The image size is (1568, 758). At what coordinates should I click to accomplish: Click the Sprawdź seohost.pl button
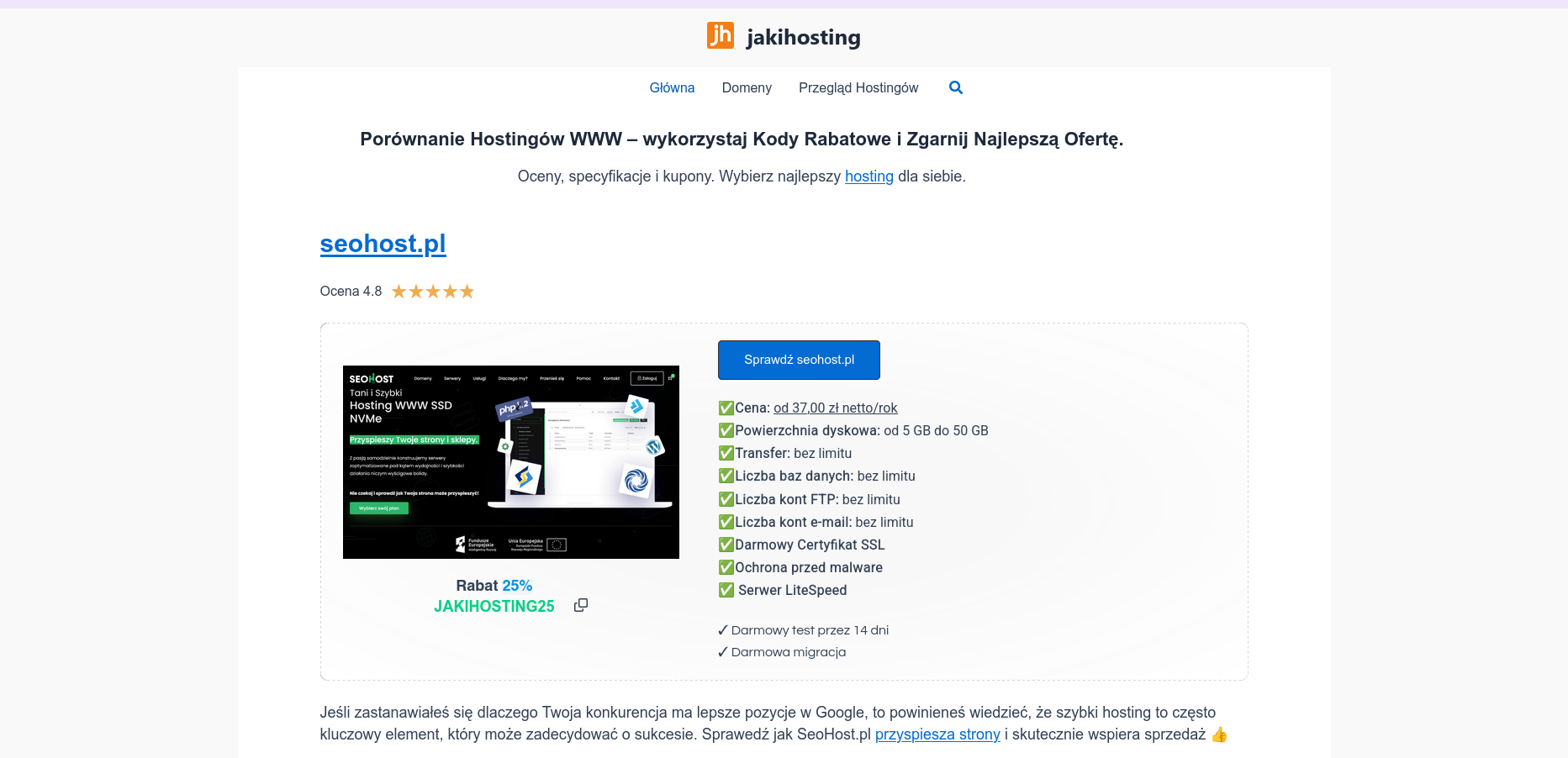coord(799,360)
